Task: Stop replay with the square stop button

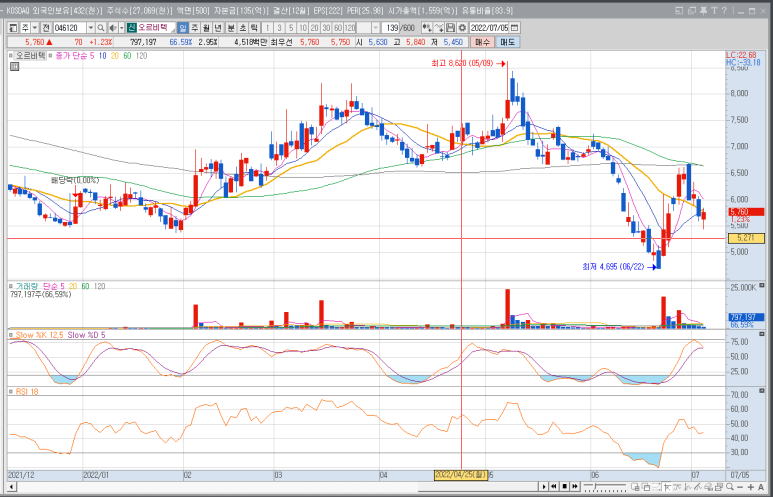Action: (x=565, y=487)
